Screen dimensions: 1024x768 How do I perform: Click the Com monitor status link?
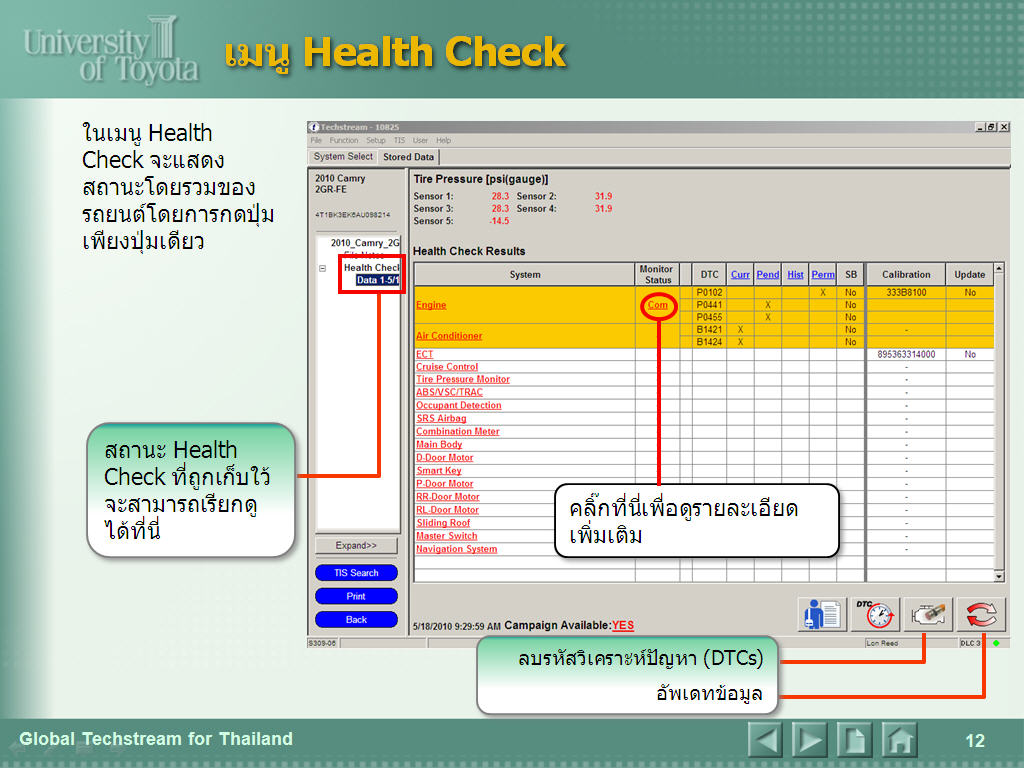point(658,305)
